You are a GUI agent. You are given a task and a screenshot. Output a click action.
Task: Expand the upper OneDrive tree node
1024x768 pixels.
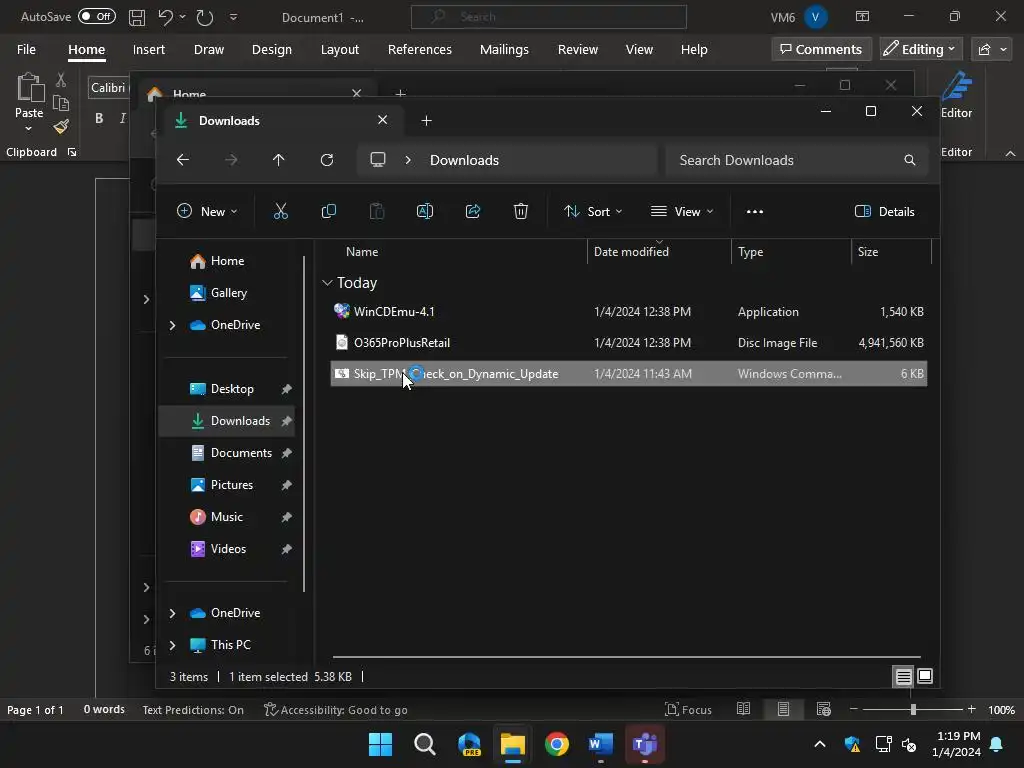click(172, 325)
